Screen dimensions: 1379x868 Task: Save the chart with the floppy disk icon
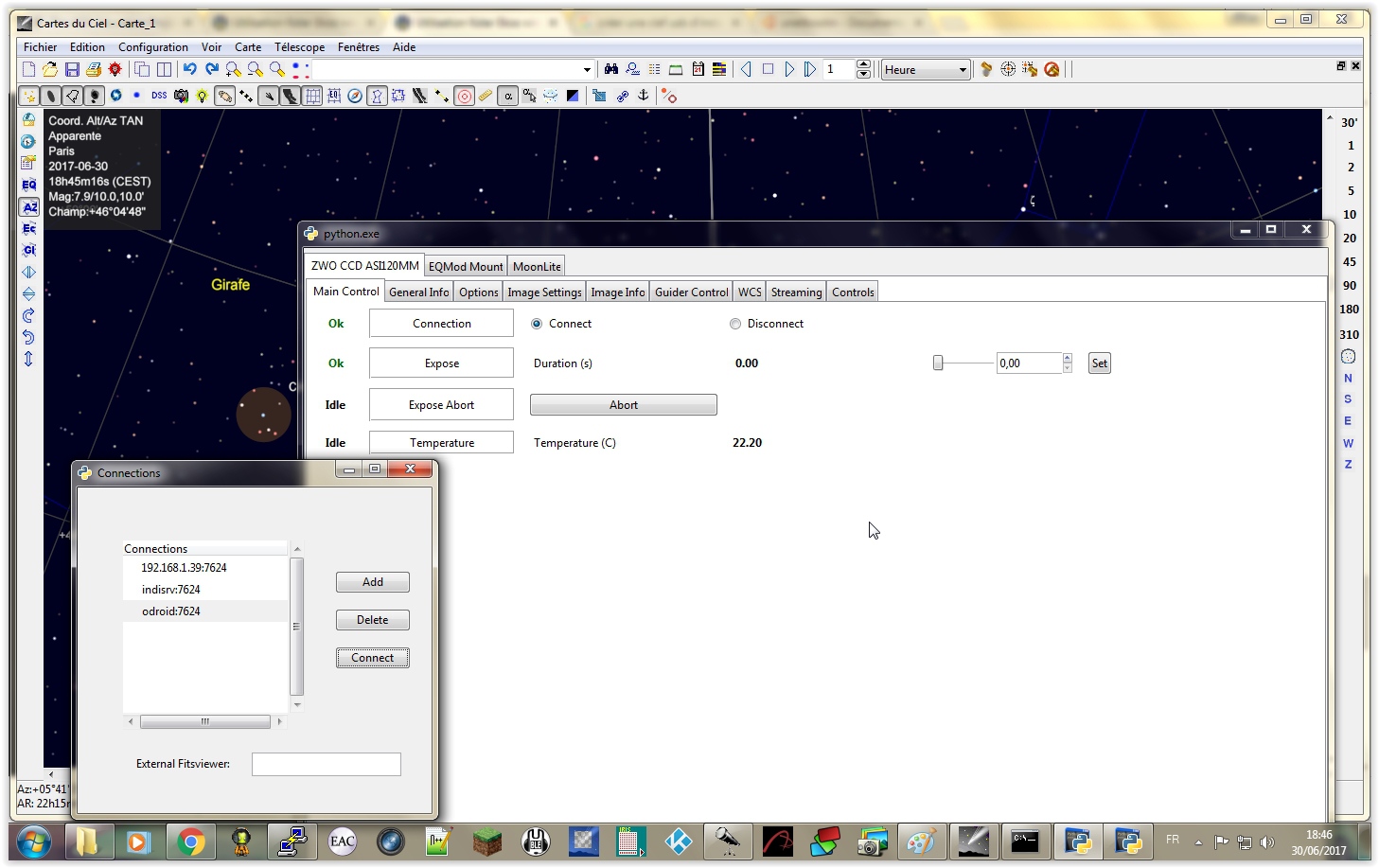(x=72, y=69)
